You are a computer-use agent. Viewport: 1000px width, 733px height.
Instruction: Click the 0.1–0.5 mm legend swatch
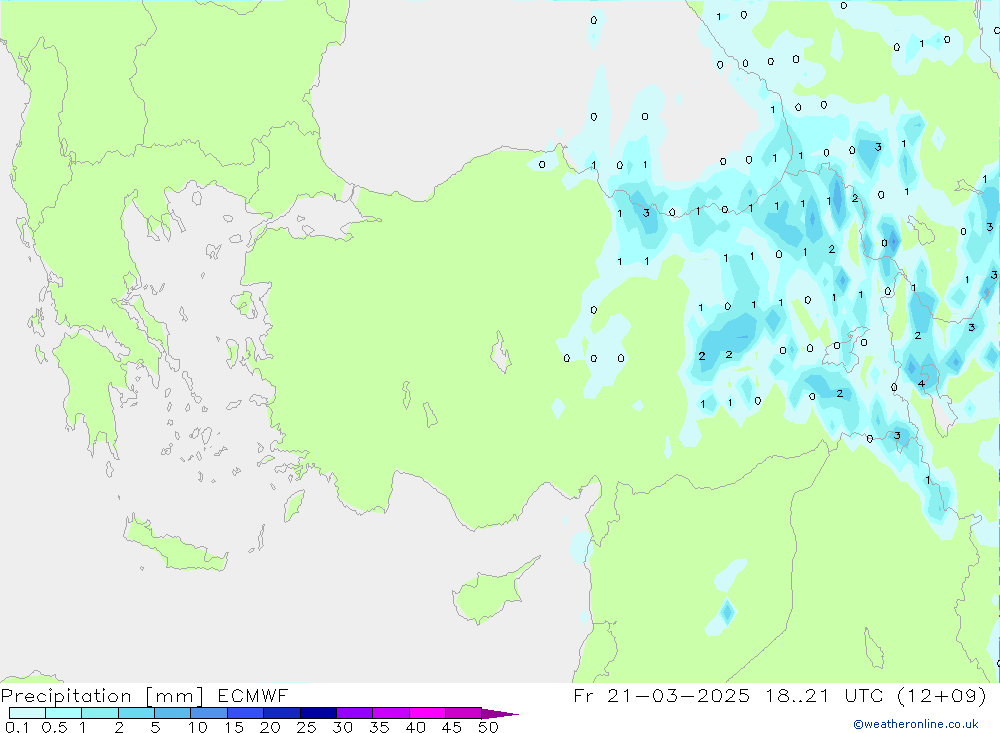click(27, 713)
